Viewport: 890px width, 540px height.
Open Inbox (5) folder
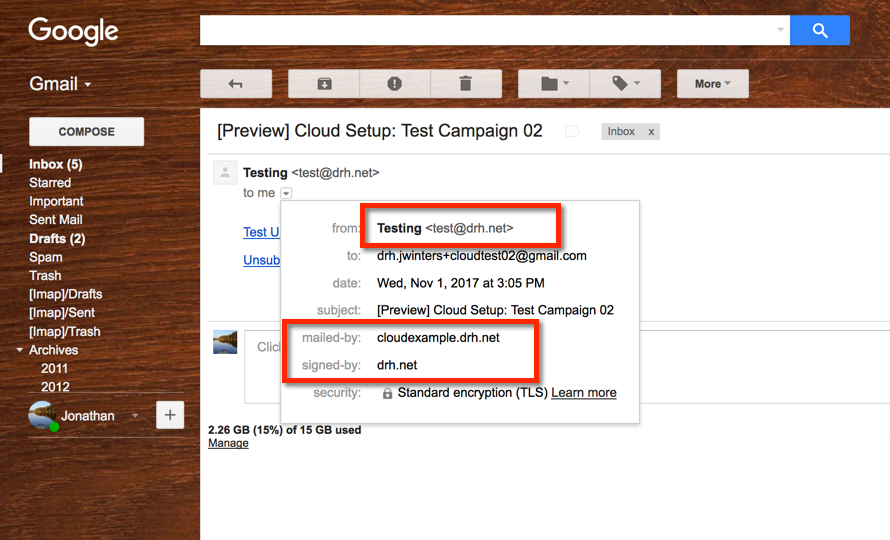click(56, 164)
